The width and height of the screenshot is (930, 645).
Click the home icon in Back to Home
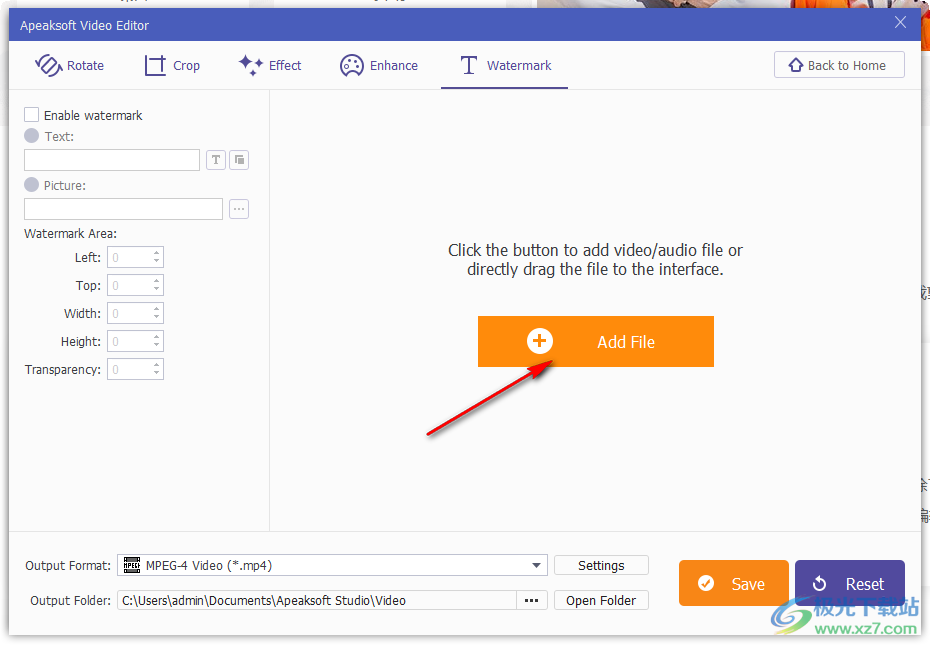point(795,65)
